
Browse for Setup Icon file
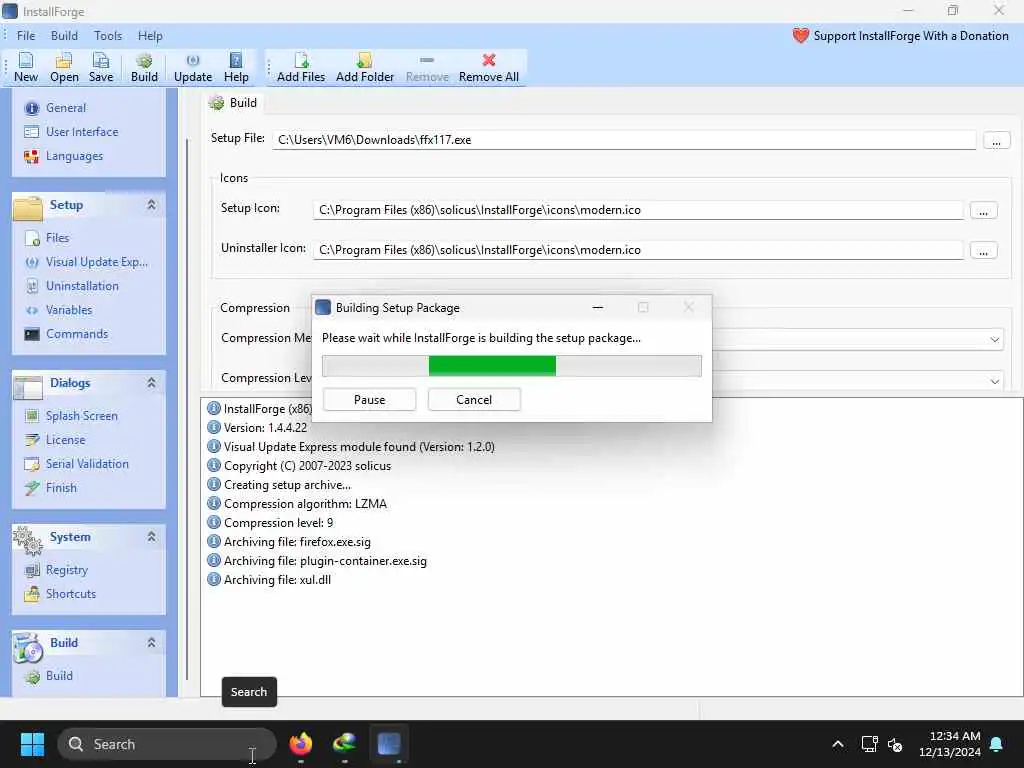983,211
